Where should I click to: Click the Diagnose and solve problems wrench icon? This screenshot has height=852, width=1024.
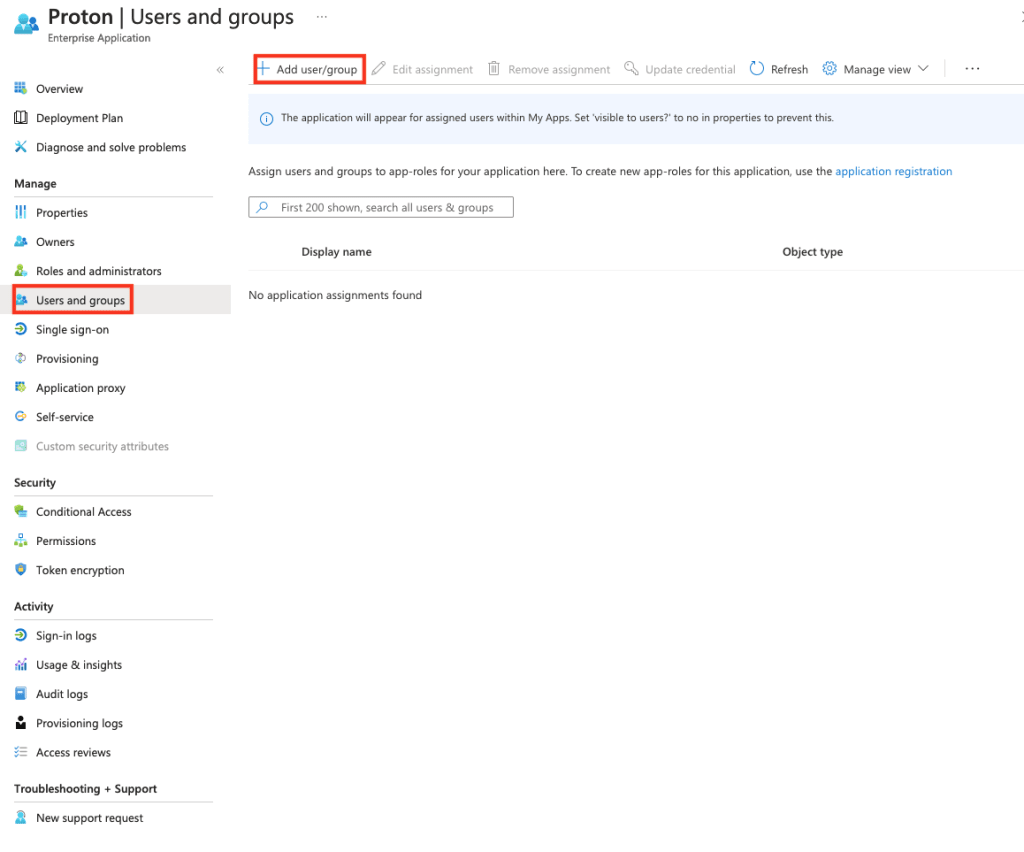coord(21,147)
